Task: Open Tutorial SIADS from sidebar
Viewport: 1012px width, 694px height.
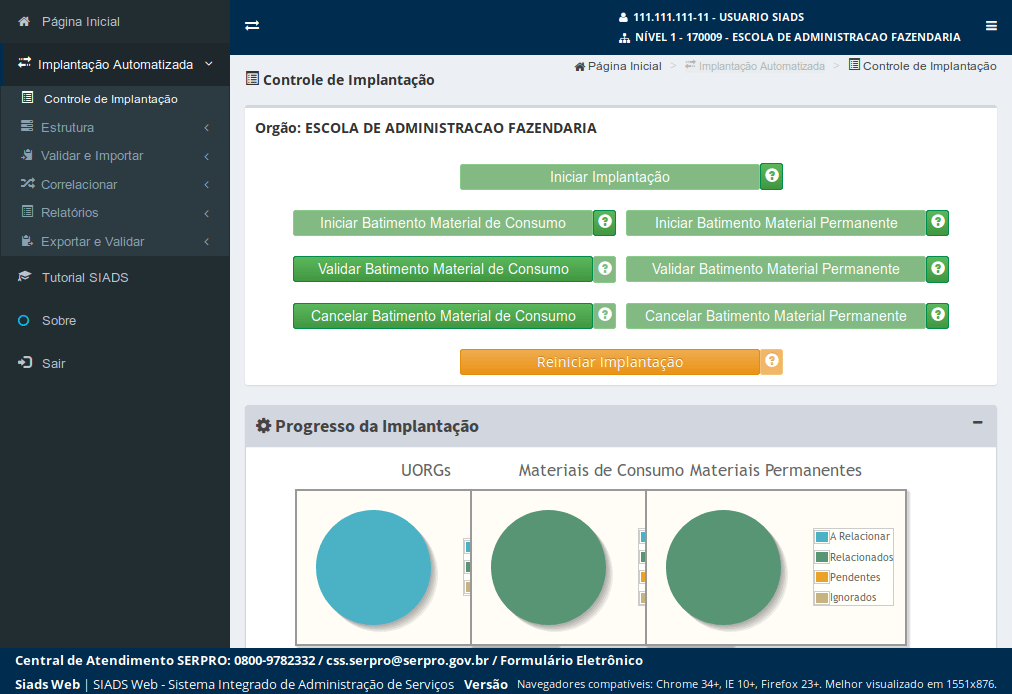Action: click(115, 277)
